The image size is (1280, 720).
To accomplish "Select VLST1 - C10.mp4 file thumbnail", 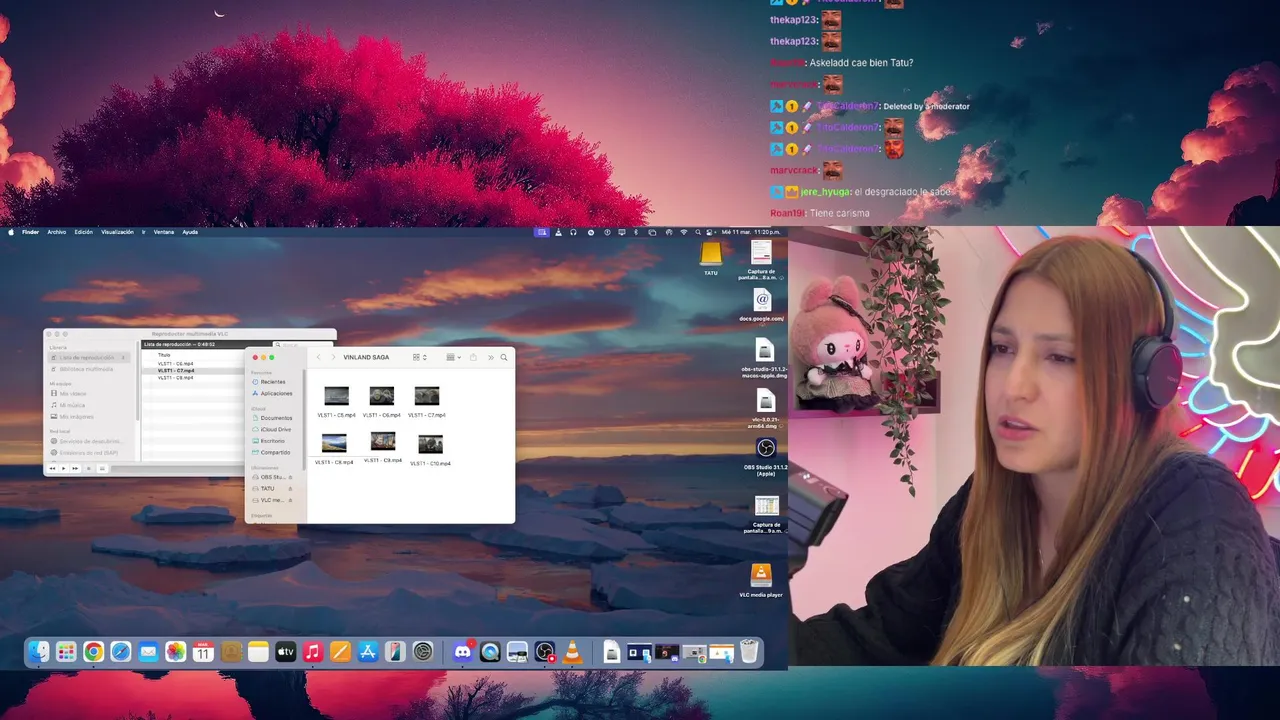I will [x=430, y=444].
